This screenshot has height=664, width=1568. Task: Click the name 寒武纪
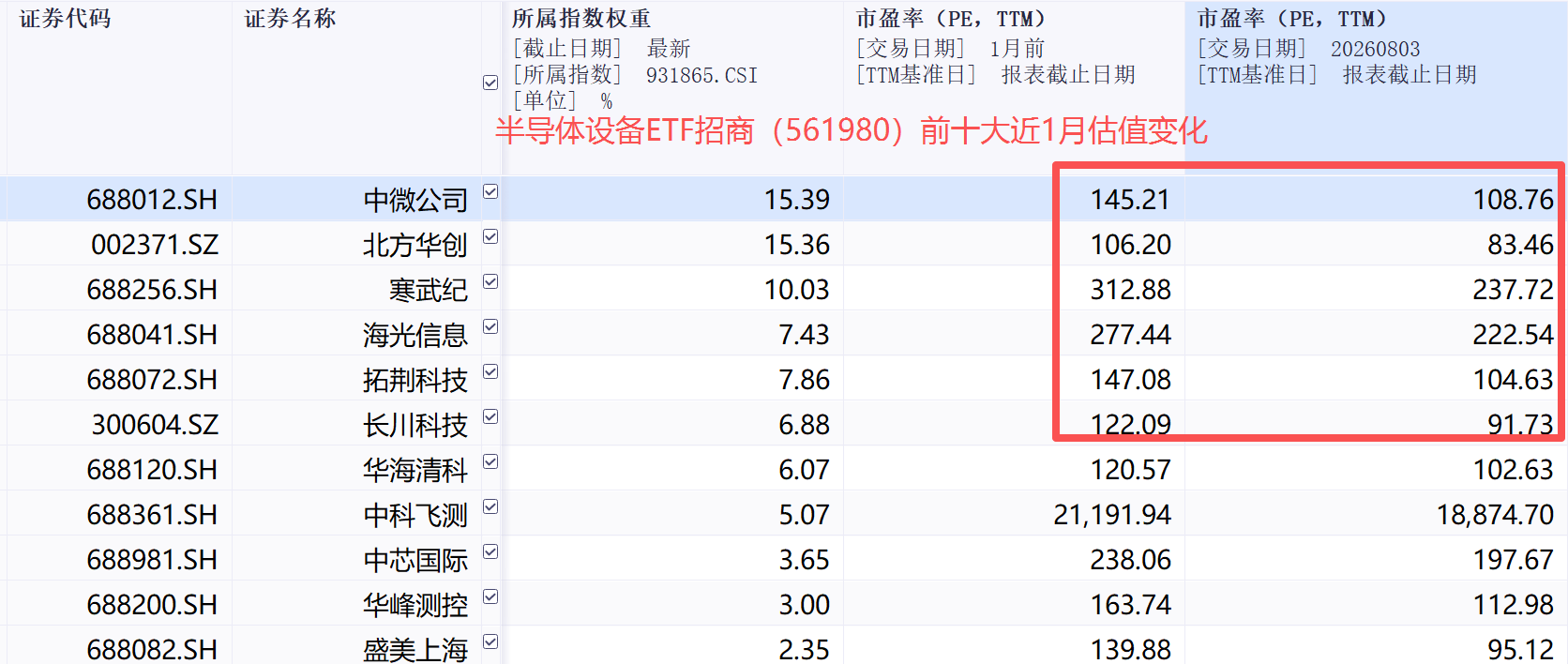pyautogui.click(x=429, y=290)
